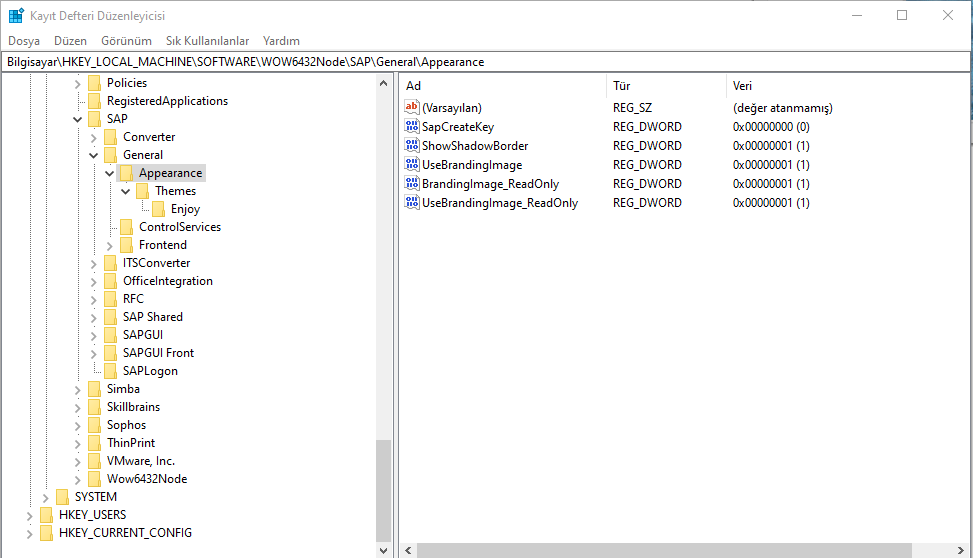The image size is (973, 558).
Task: Click the Simba folder icon
Action: 94,389
